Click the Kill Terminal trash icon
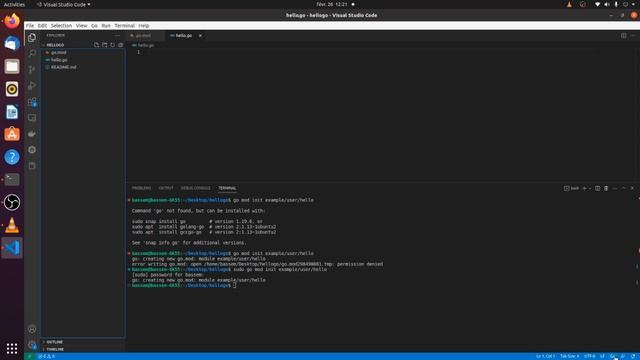Viewport: 640px width, 360px height. coord(606,188)
